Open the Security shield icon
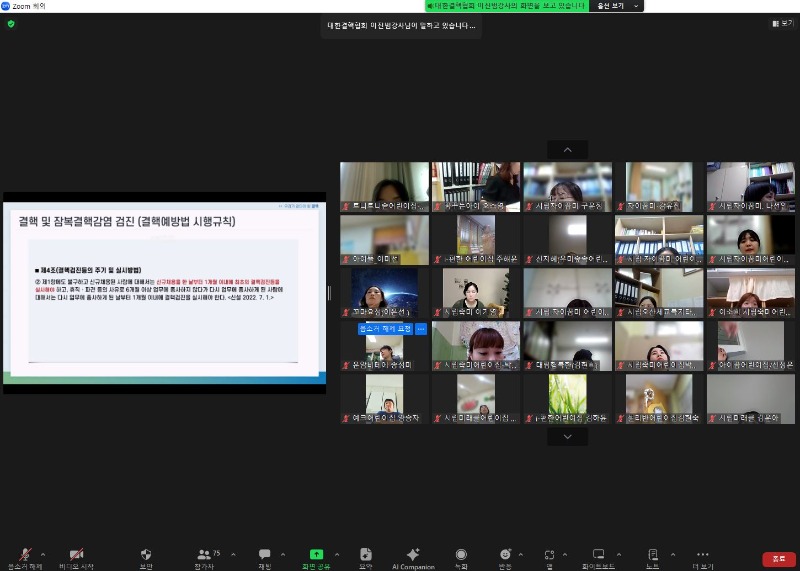The width and height of the screenshot is (800, 571). [x=146, y=554]
